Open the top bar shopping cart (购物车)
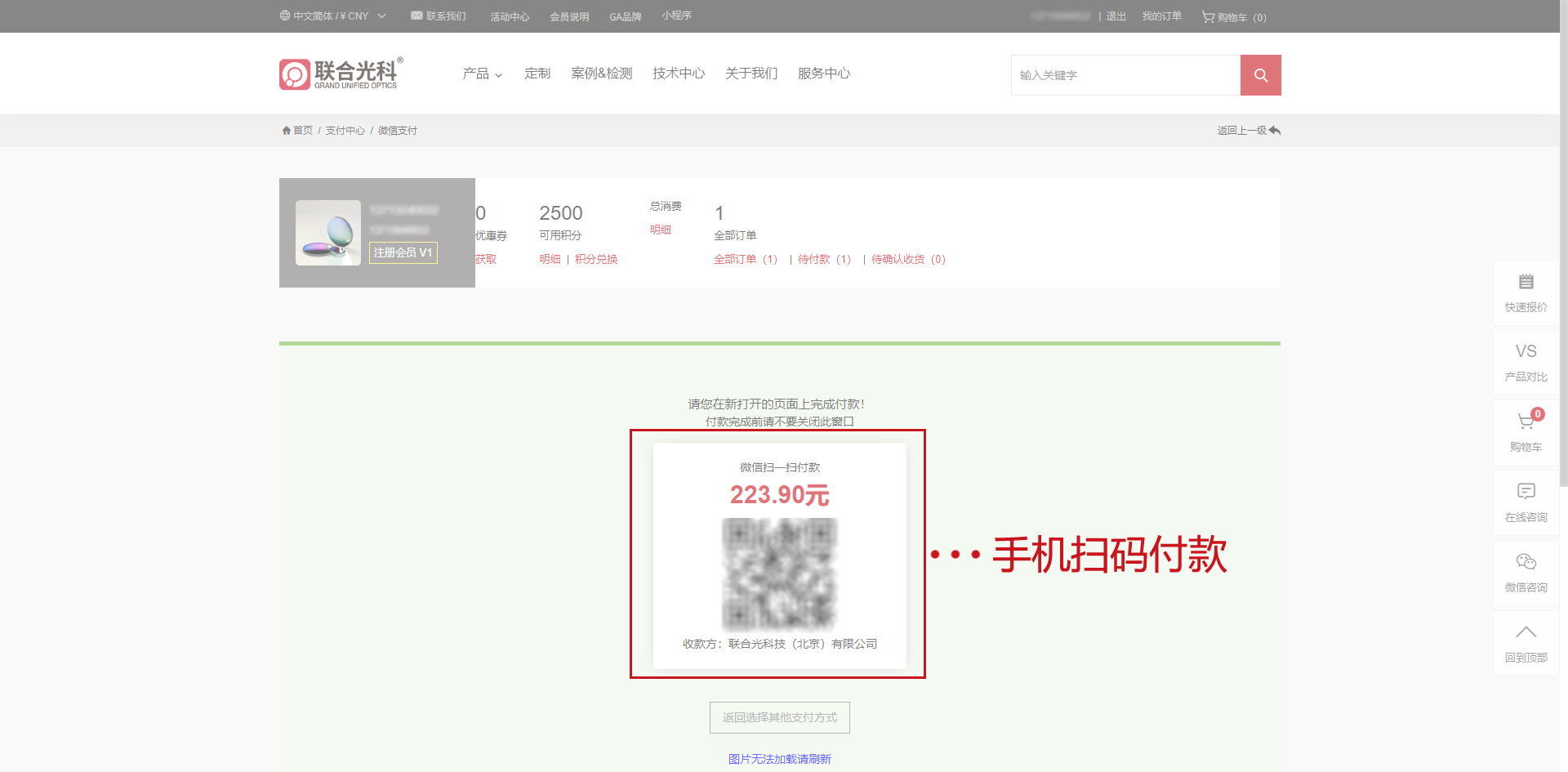 (1233, 17)
